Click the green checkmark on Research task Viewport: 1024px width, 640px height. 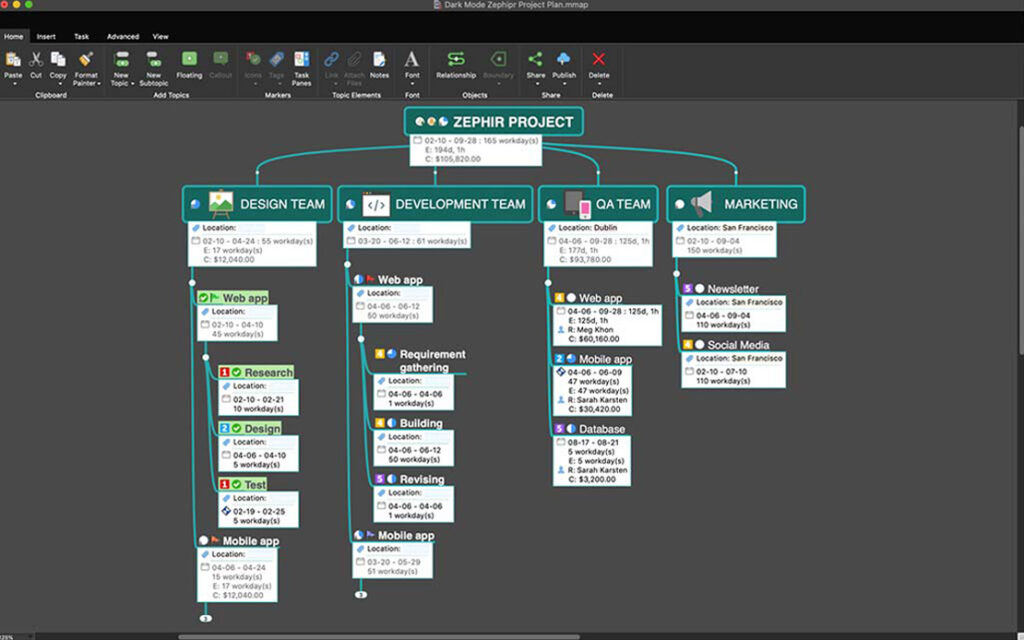click(237, 372)
